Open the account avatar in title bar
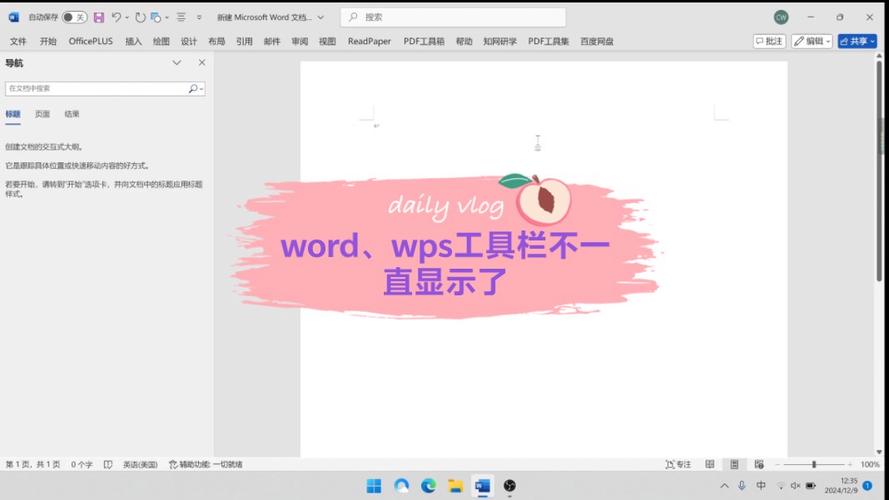This screenshot has height=500, width=889. coord(781,18)
